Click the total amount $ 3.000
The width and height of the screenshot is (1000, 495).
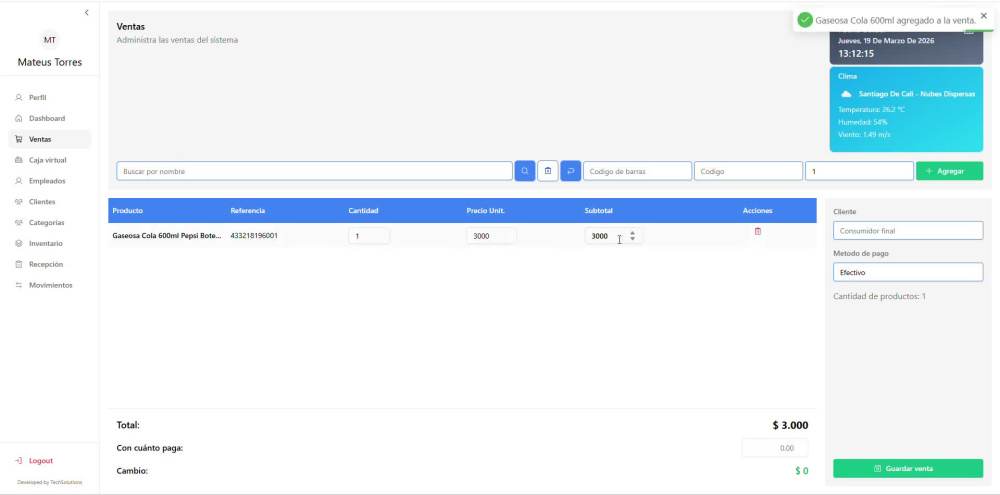[790, 425]
